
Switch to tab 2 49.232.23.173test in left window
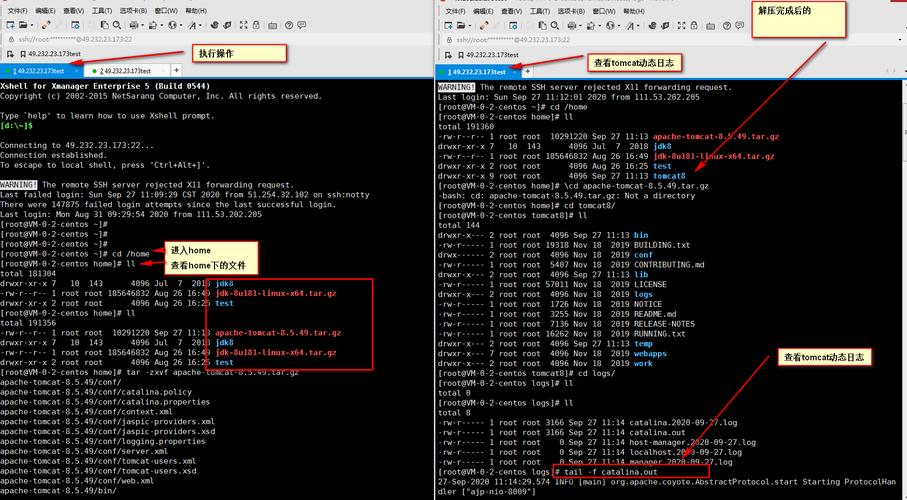[125, 71]
